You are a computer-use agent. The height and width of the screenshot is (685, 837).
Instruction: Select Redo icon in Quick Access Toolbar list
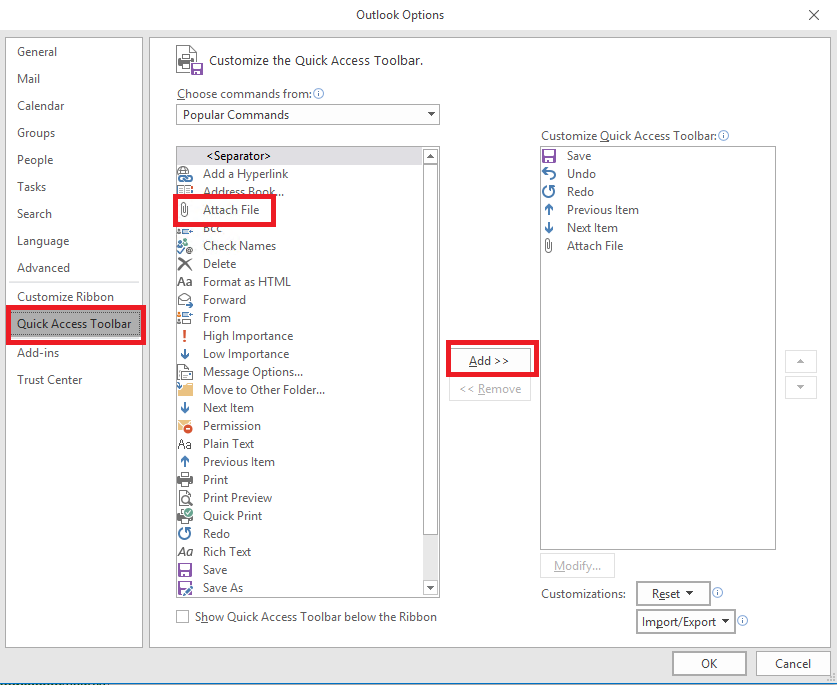click(549, 192)
